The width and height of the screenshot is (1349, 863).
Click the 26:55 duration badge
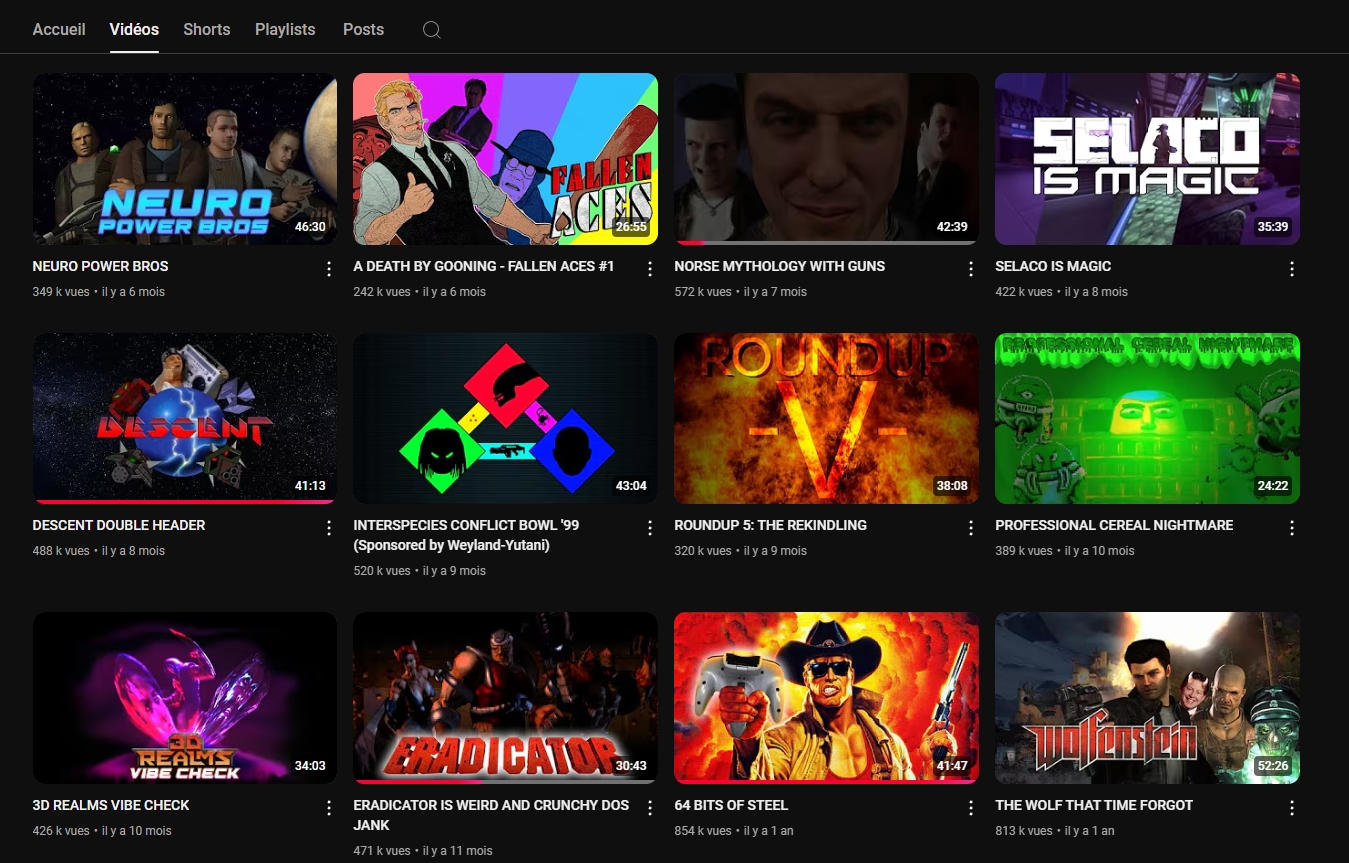click(x=631, y=227)
